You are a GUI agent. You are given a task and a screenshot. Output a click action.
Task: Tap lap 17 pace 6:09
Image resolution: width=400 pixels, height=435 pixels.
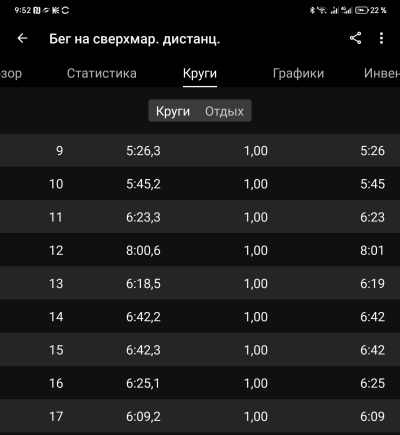click(372, 417)
